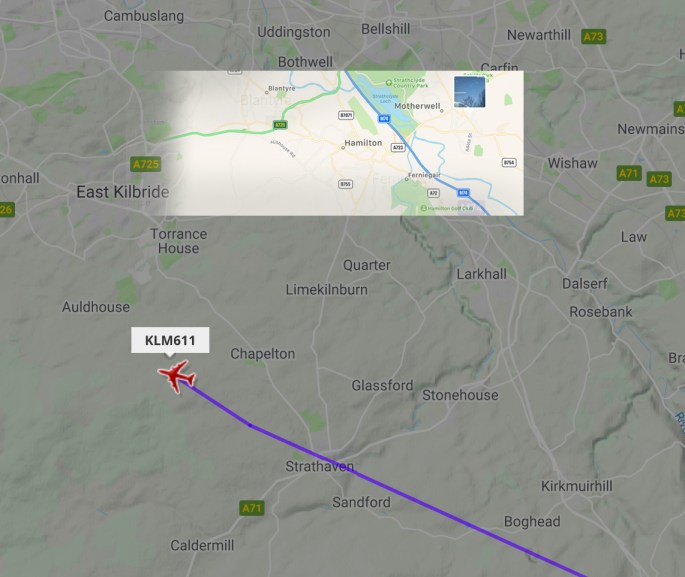This screenshot has width=685, height=577.
Task: Click the B755 road marker on inset map
Action: tap(346, 184)
